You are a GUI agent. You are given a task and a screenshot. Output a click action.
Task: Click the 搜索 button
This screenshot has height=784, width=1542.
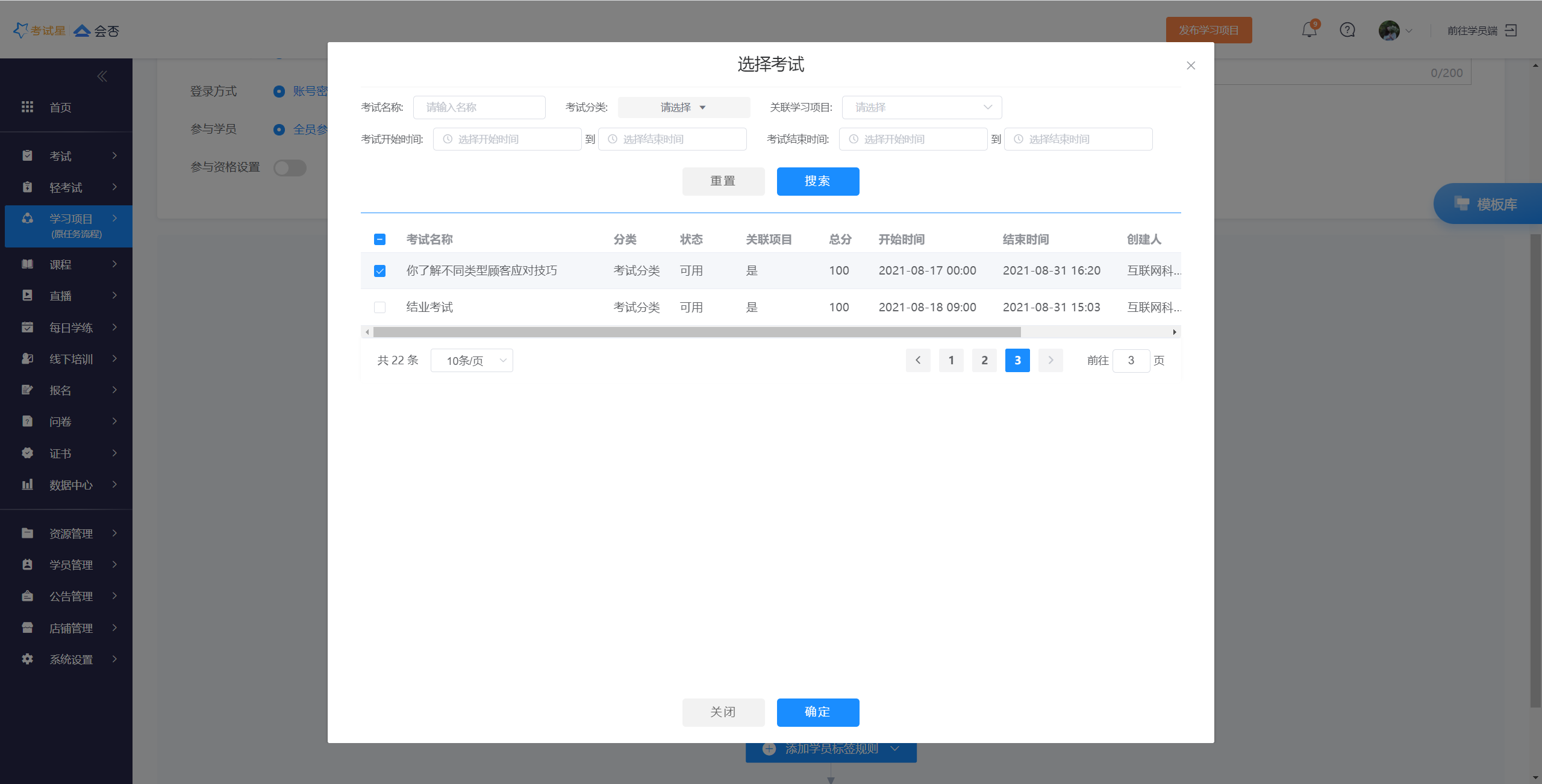[x=817, y=181]
